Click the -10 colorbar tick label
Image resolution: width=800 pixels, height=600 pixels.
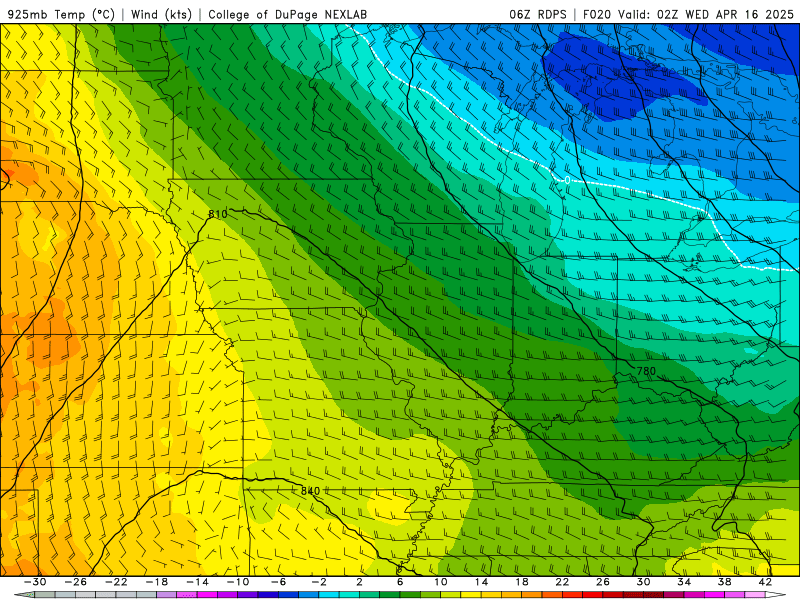coord(238,582)
